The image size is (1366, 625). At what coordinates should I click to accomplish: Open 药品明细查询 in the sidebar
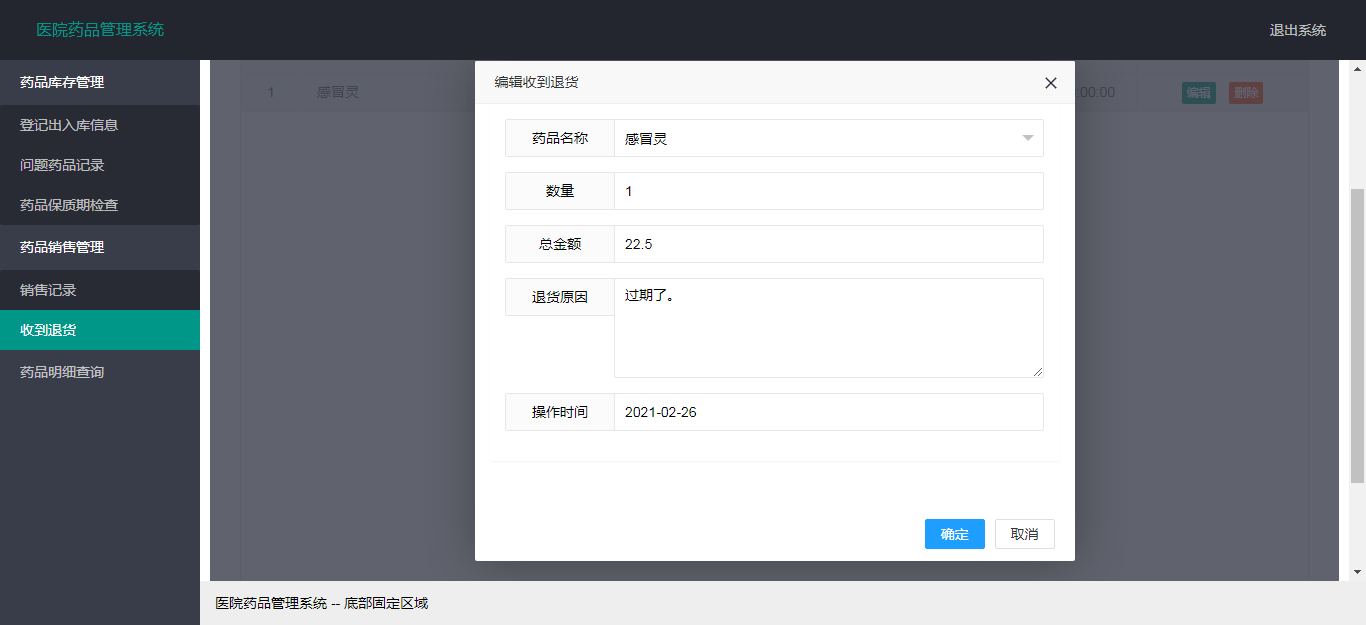pyautogui.click(x=100, y=372)
